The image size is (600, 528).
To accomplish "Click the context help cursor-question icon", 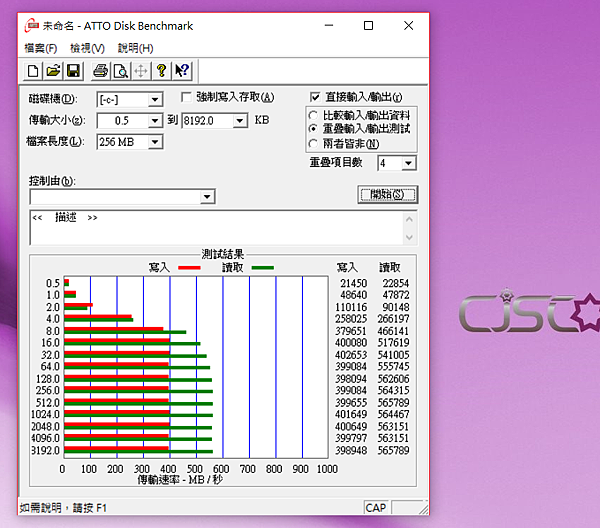I will tap(182, 71).
